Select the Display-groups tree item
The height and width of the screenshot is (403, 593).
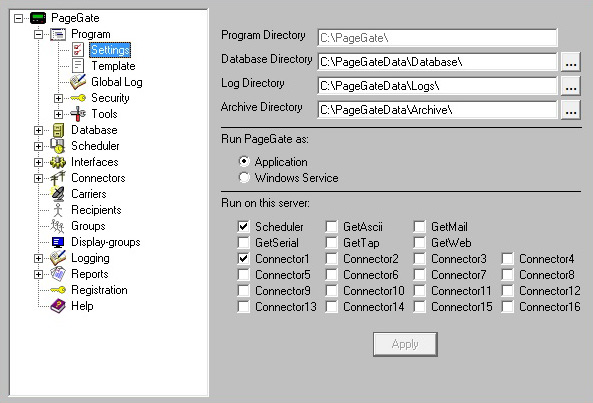click(106, 242)
